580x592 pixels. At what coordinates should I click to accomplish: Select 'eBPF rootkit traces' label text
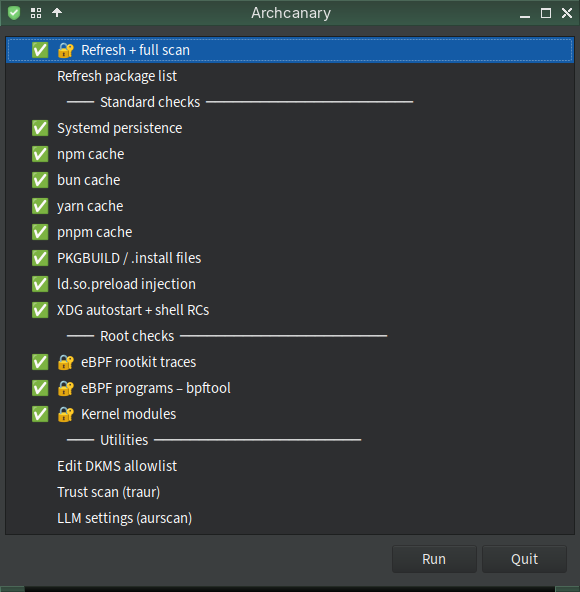click(x=139, y=362)
